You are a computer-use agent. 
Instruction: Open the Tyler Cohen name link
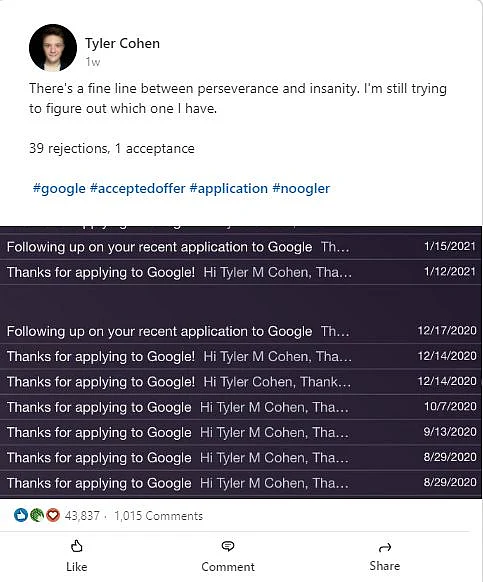pyautogui.click(x=123, y=43)
